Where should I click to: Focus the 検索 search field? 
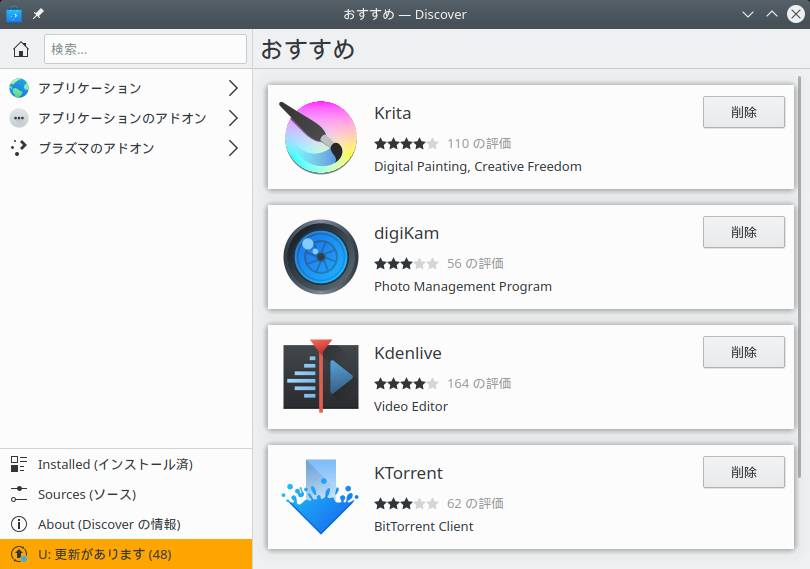145,49
